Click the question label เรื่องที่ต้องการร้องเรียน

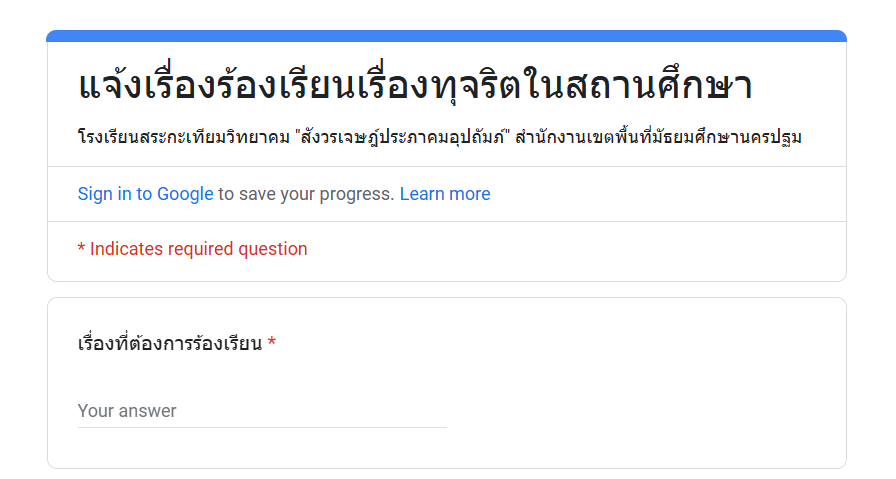click(170, 343)
